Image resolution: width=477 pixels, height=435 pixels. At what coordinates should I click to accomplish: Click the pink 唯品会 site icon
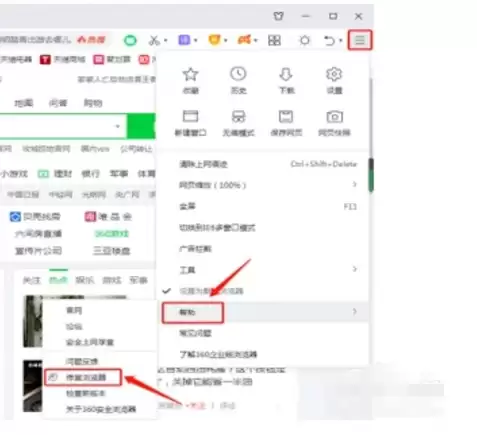click(90, 217)
